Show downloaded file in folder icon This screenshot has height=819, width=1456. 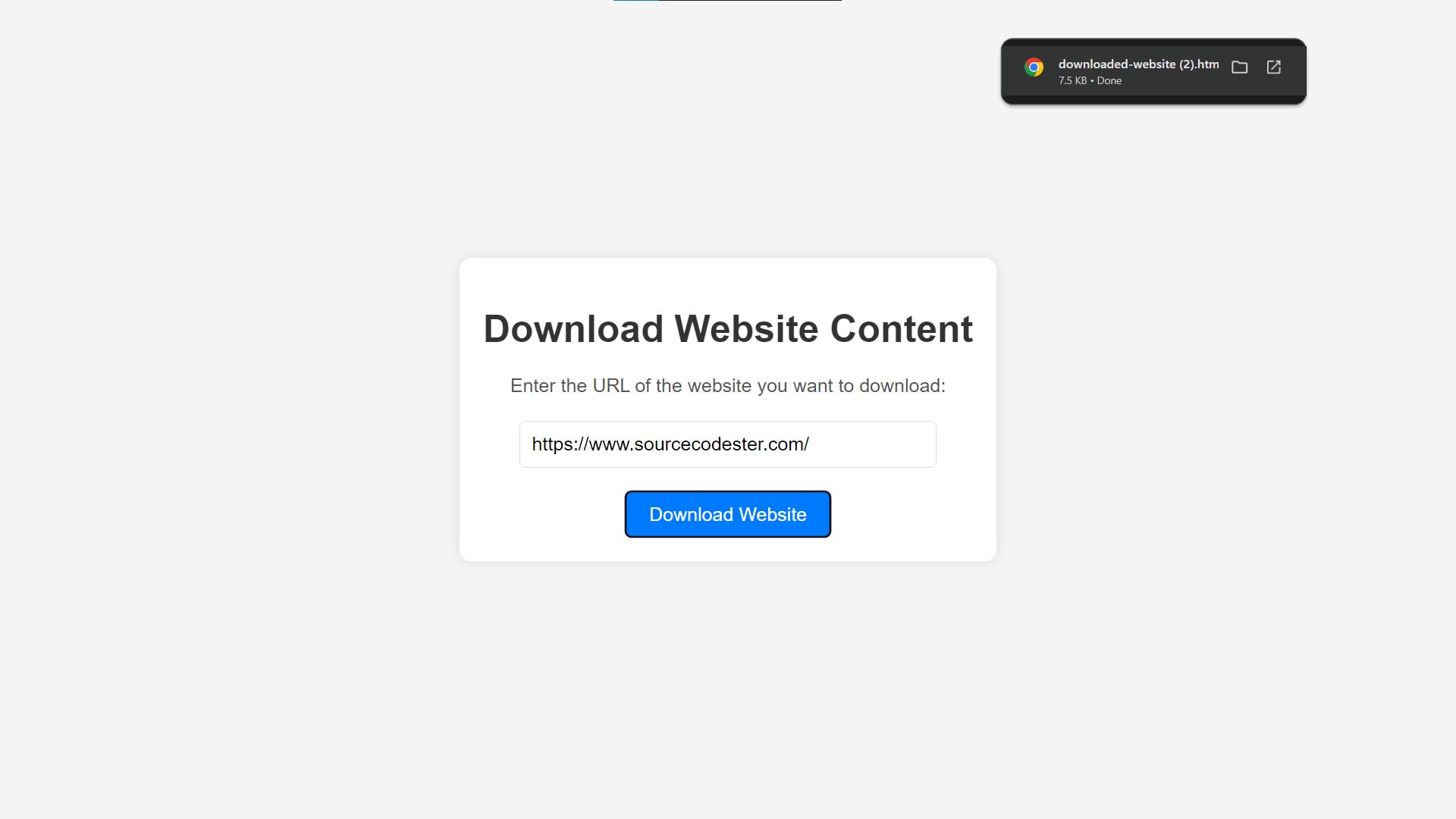[x=1239, y=67]
